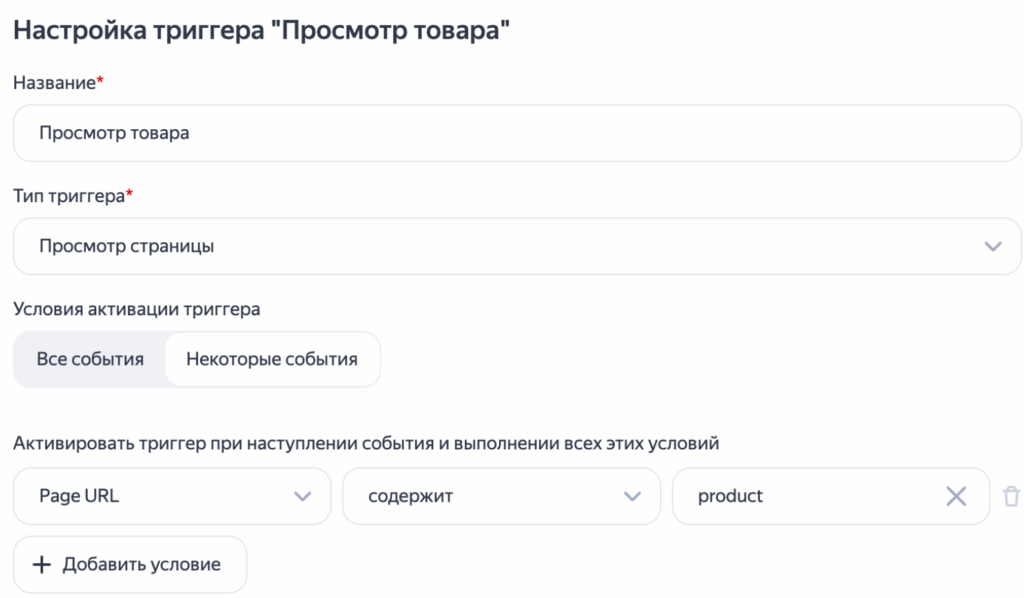This screenshot has width=1024, height=598.
Task: Click the chevron on the "Тип триггера" field
Action: pos(992,245)
